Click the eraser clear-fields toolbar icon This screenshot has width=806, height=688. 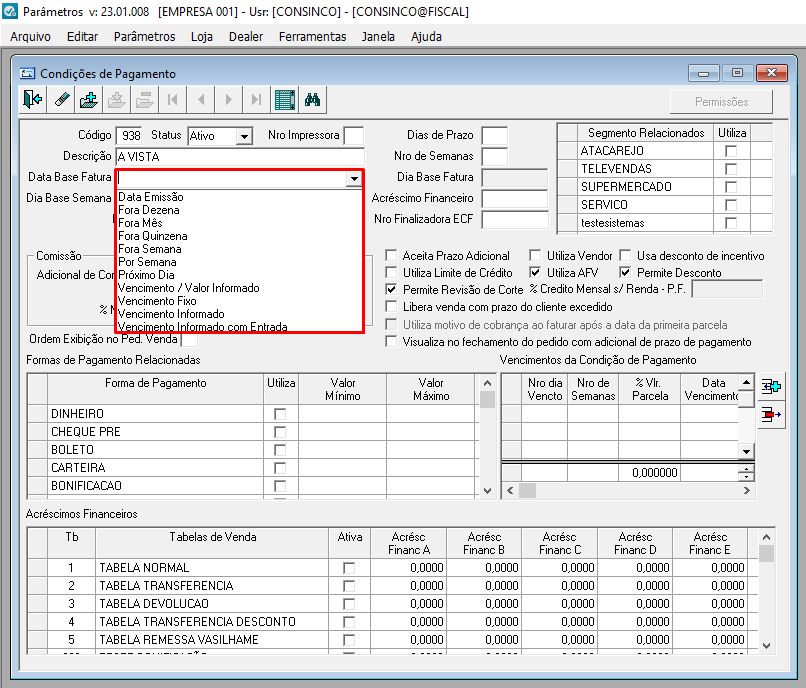coord(61,100)
